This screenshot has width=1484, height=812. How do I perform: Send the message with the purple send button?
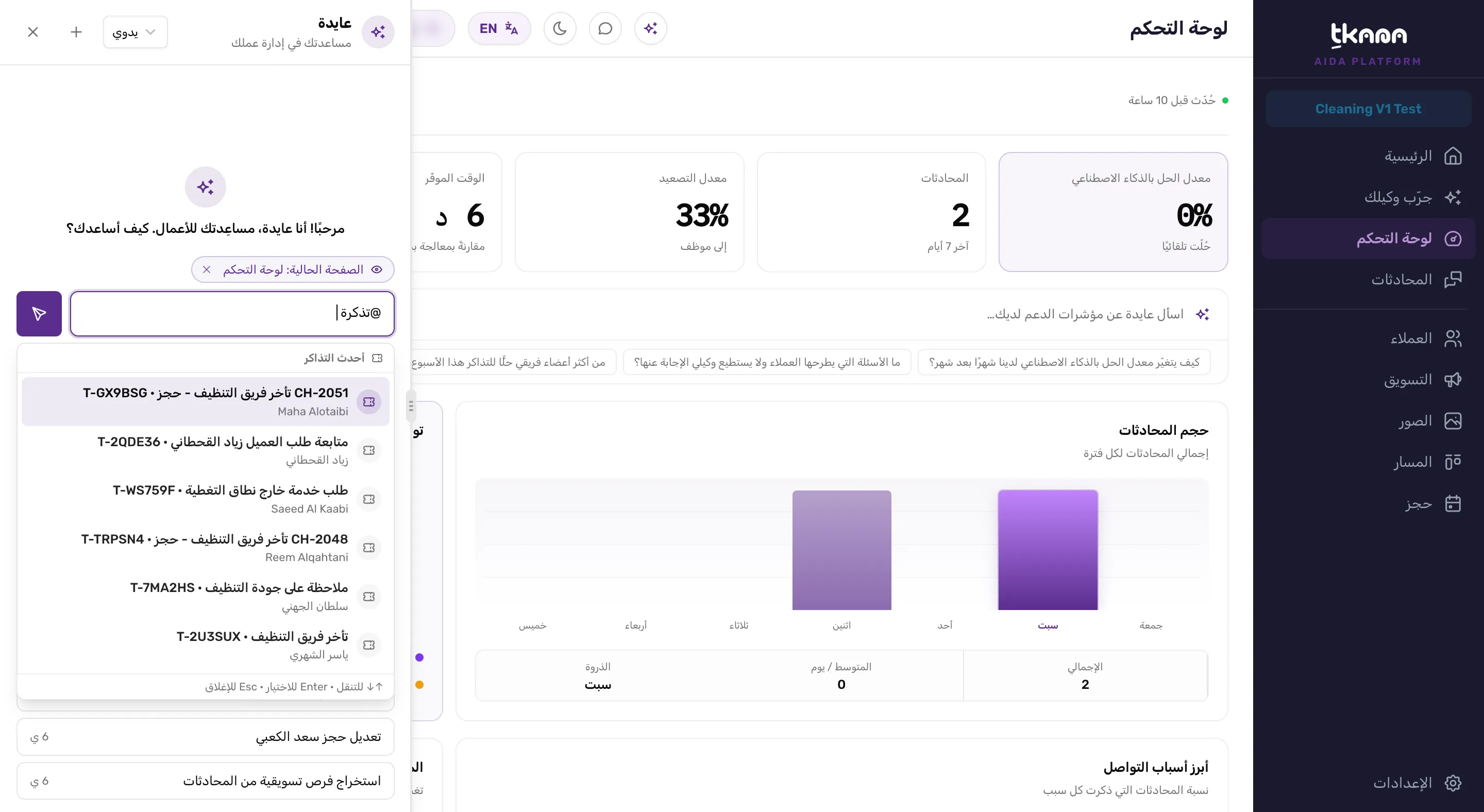[39, 313]
